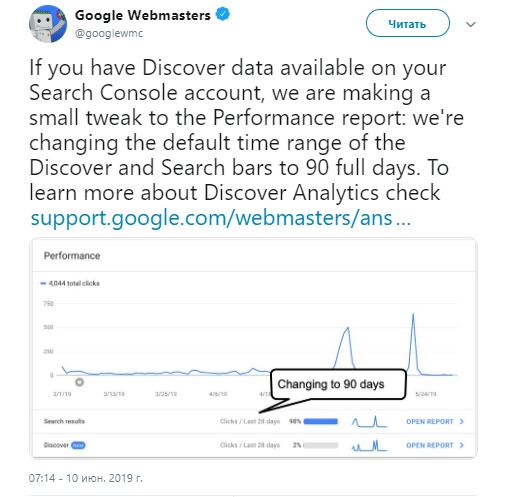Click the Discover sparkline icon

369,445
